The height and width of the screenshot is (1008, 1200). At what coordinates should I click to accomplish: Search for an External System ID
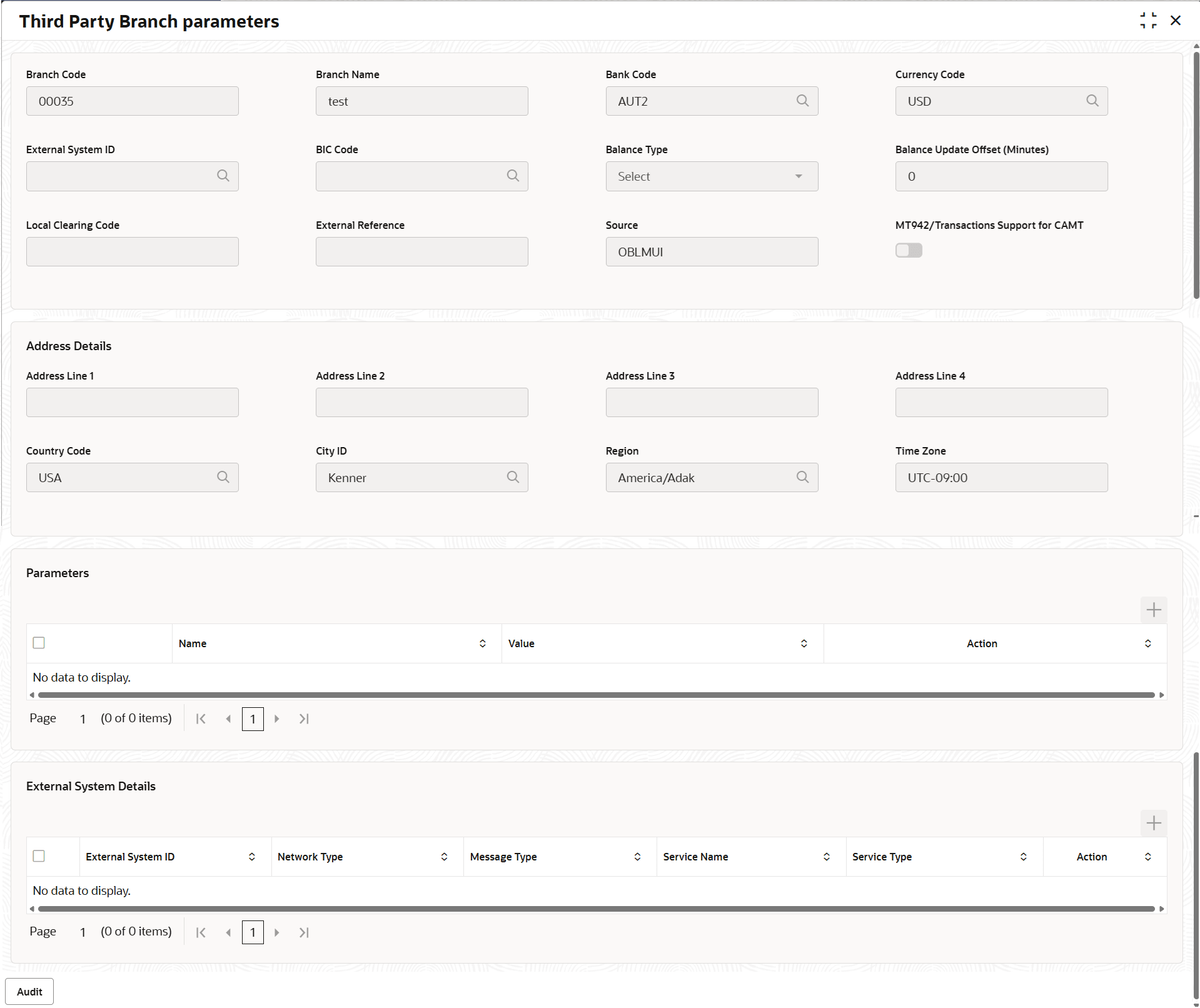point(223,176)
